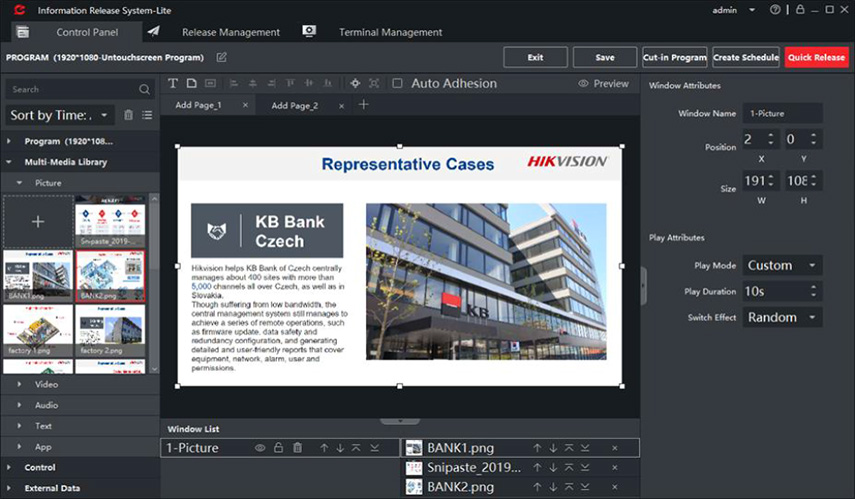Click the Exit button
Viewport: 855px width, 499px height.
click(535, 57)
